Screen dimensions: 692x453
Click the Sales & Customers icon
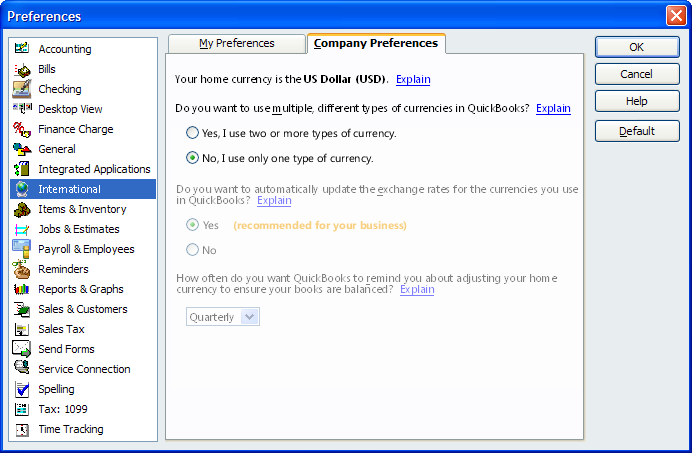pos(22,309)
